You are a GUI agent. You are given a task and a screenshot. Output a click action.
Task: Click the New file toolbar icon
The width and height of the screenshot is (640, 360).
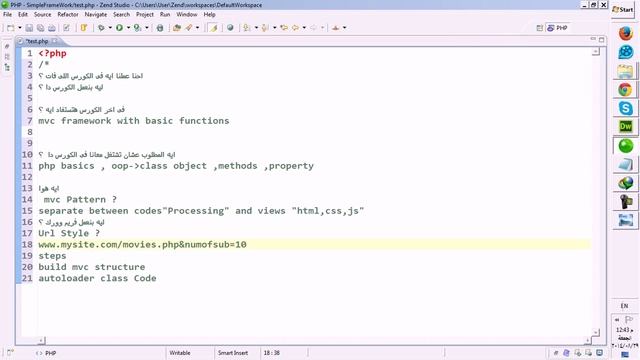[11, 28]
